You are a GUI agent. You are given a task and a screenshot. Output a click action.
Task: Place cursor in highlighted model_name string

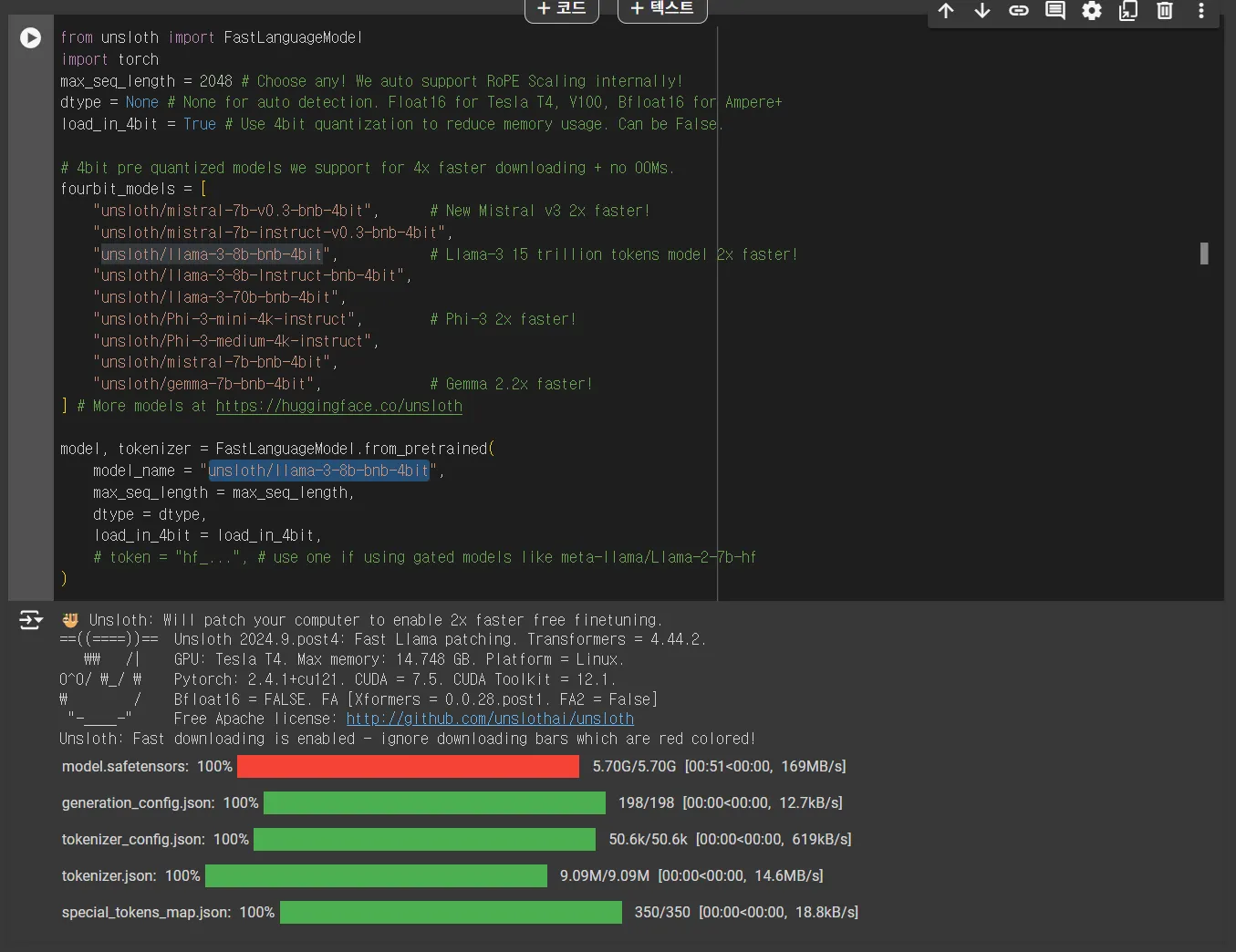[318, 471]
